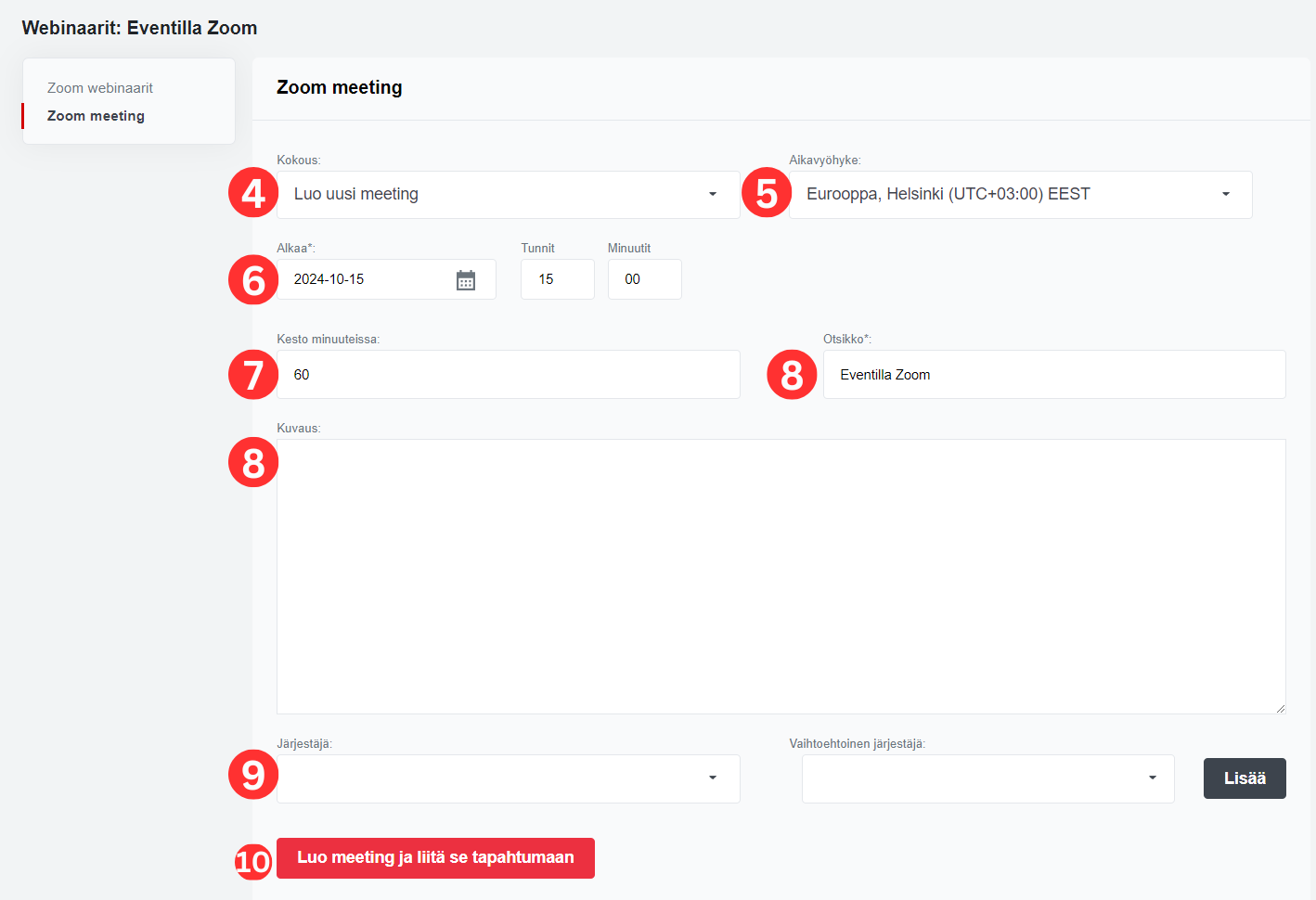
Task: Select Zoom meeting in the sidebar
Action: click(96, 116)
